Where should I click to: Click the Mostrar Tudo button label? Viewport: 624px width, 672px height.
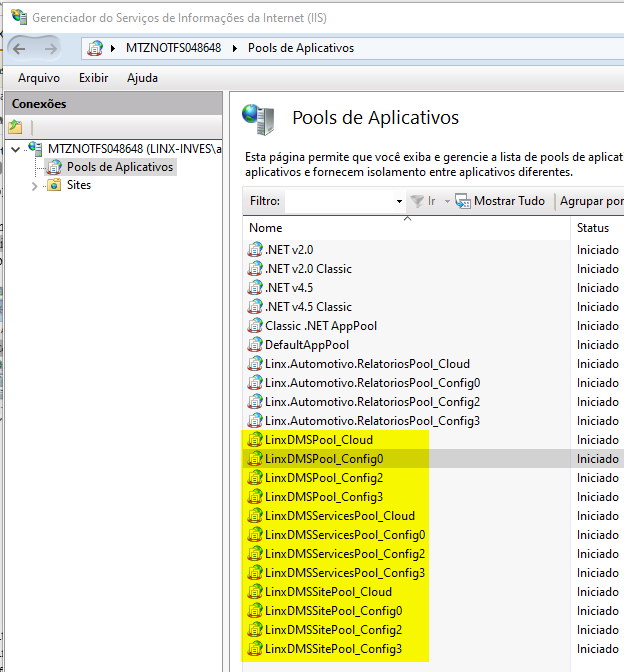(x=509, y=201)
